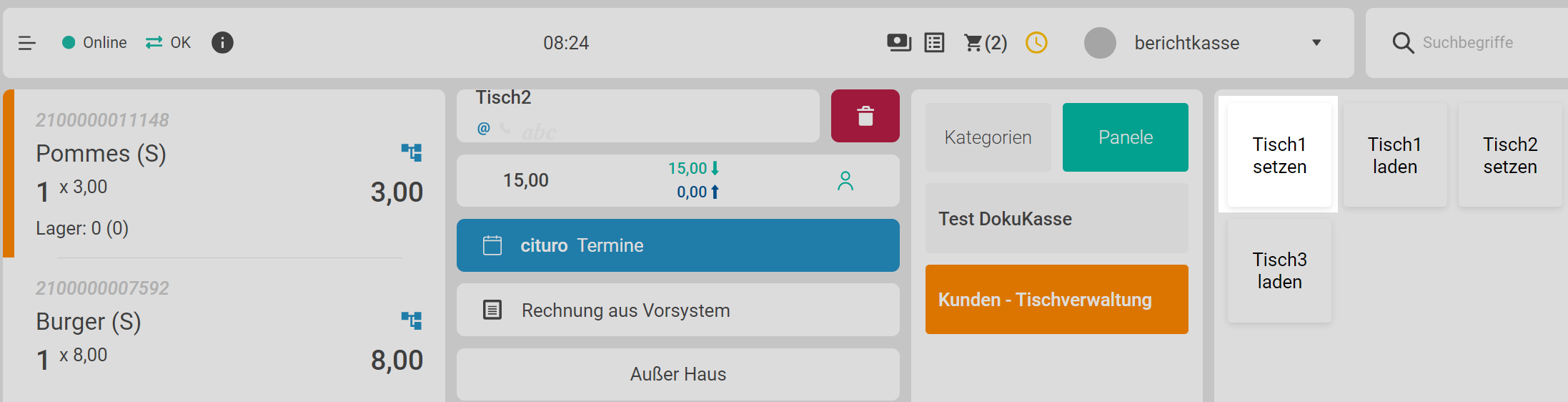This screenshot has height=402, width=1568.
Task: Switch to the Panele tab
Action: tap(1125, 137)
